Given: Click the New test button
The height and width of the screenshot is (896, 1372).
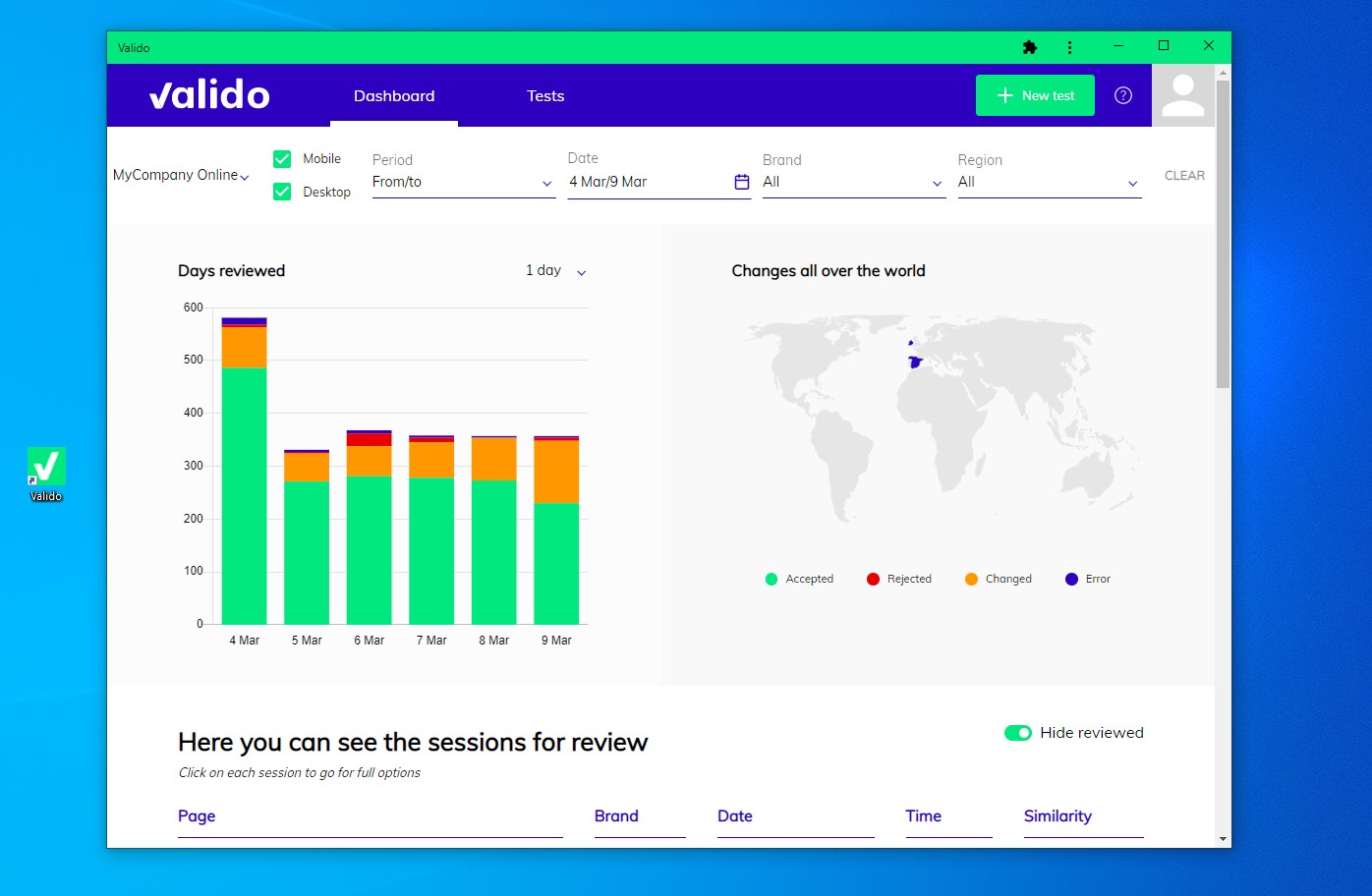Looking at the screenshot, I should (1035, 95).
